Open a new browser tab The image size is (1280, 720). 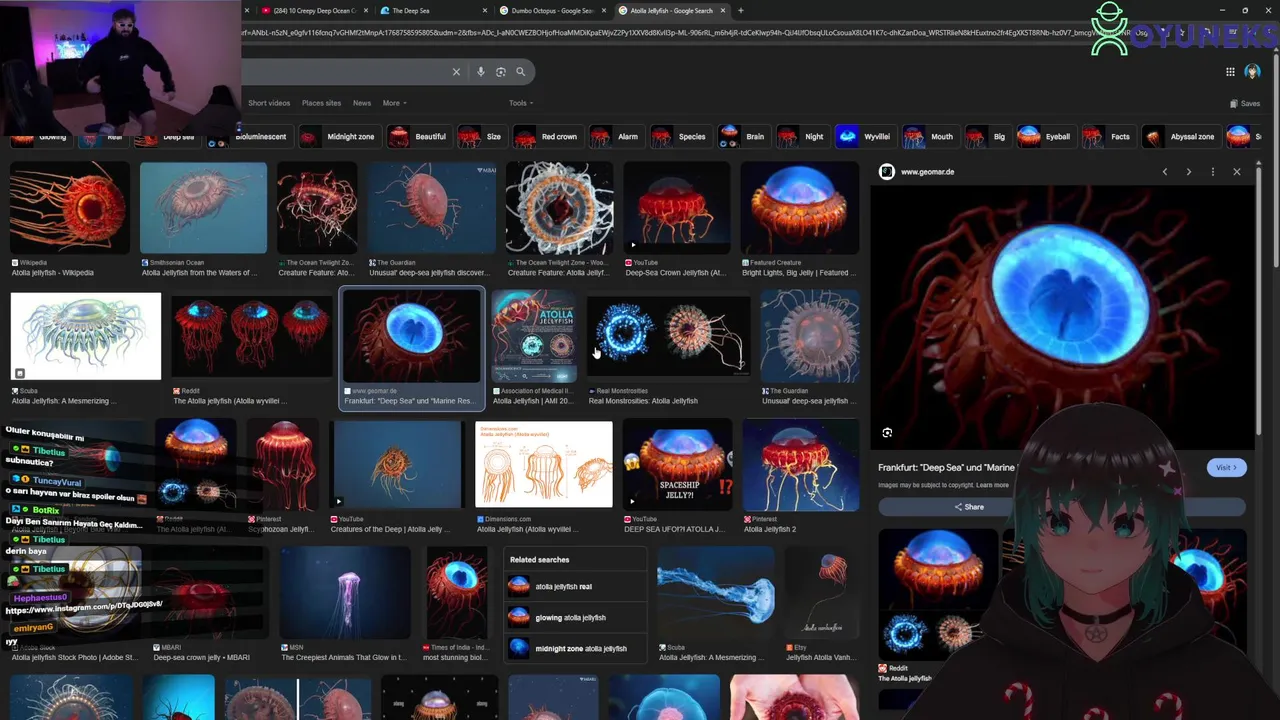(740, 11)
